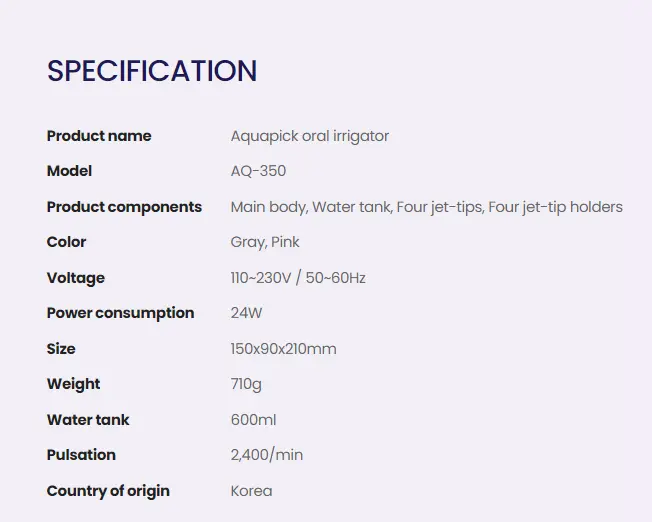The width and height of the screenshot is (652, 522).
Task: Select the Product name label
Action: click(x=99, y=136)
